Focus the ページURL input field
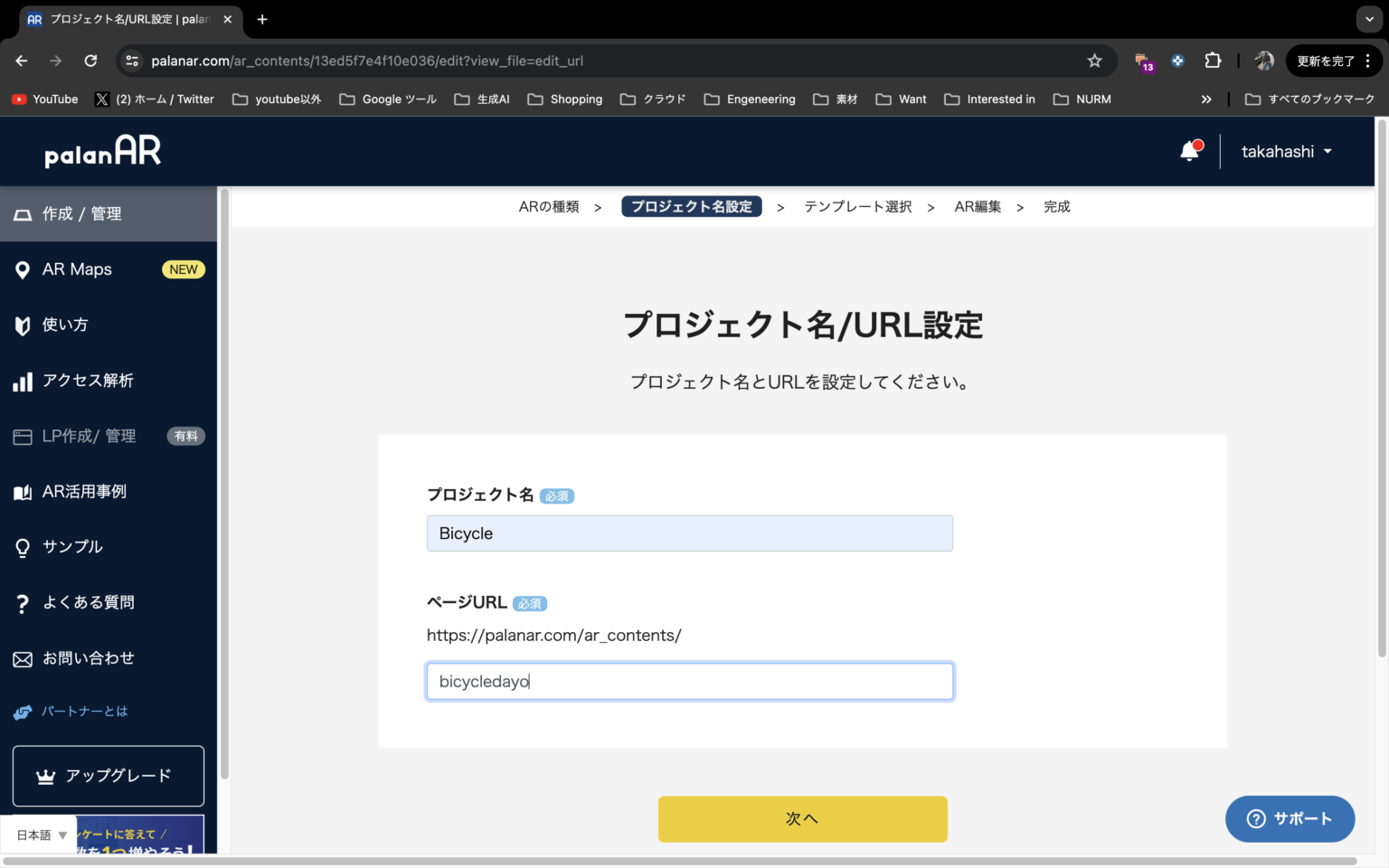Image resolution: width=1389 pixels, height=868 pixels. (689, 681)
